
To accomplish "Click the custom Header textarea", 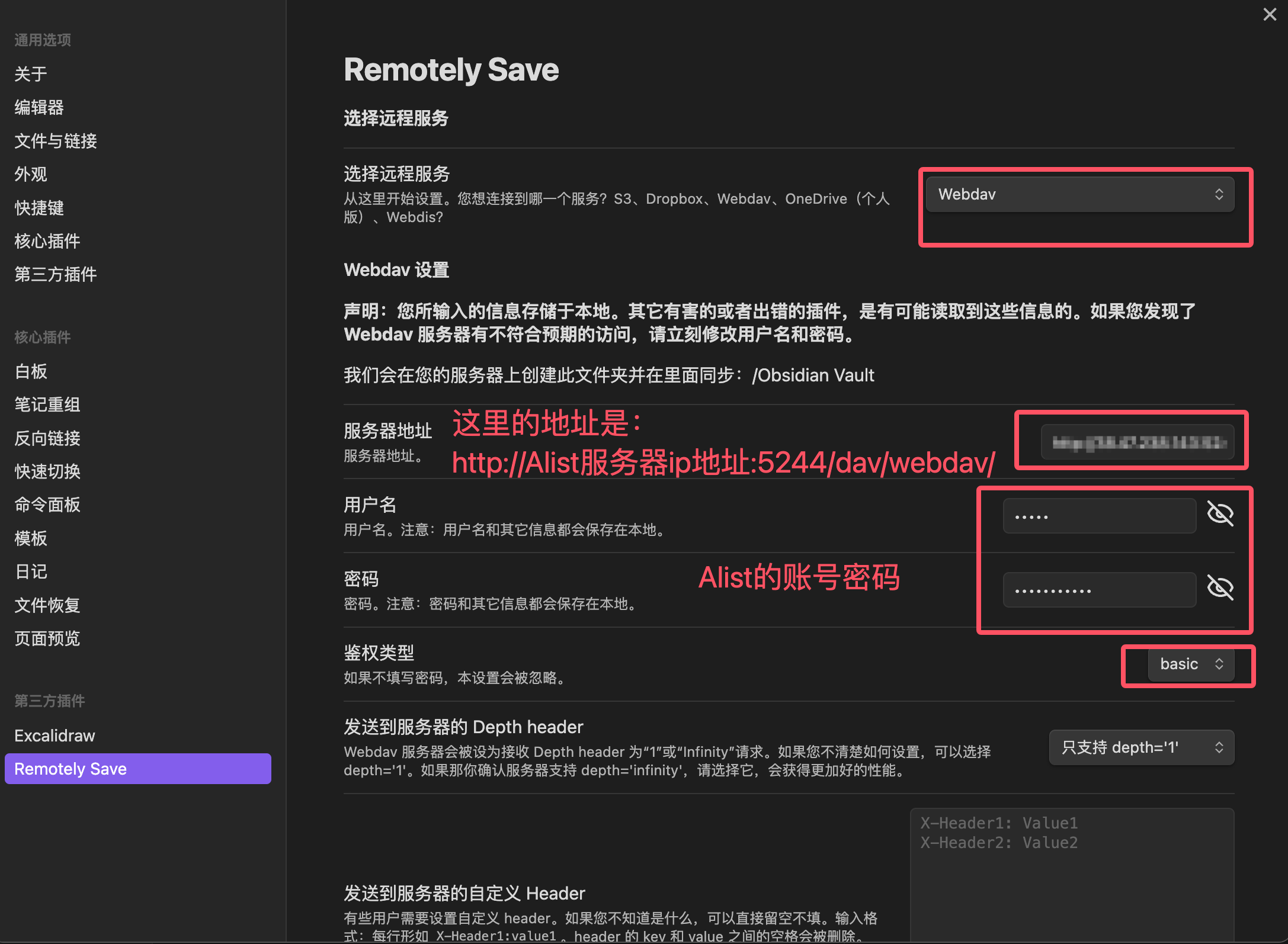I will click(1072, 875).
